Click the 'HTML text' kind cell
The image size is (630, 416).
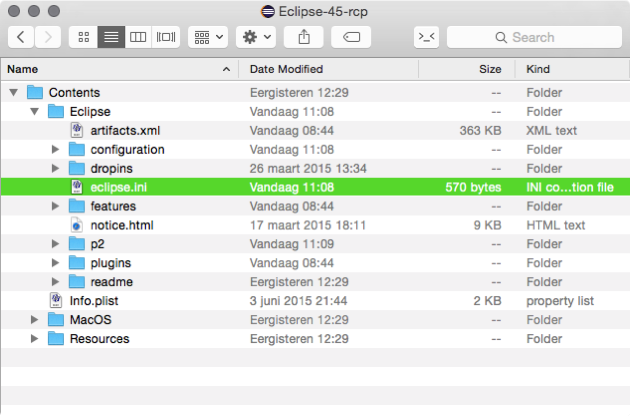[556, 225]
